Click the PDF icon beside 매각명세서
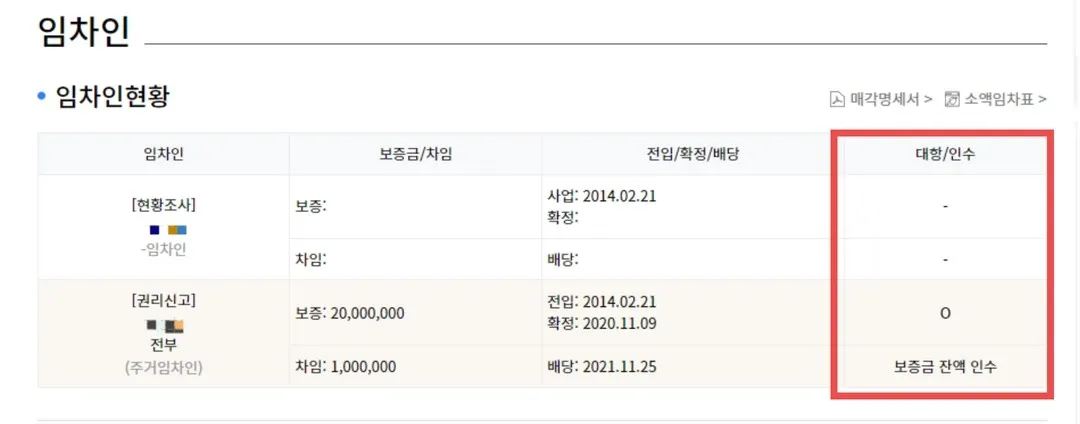Viewport: 1080px width, 424px height. (x=836, y=99)
